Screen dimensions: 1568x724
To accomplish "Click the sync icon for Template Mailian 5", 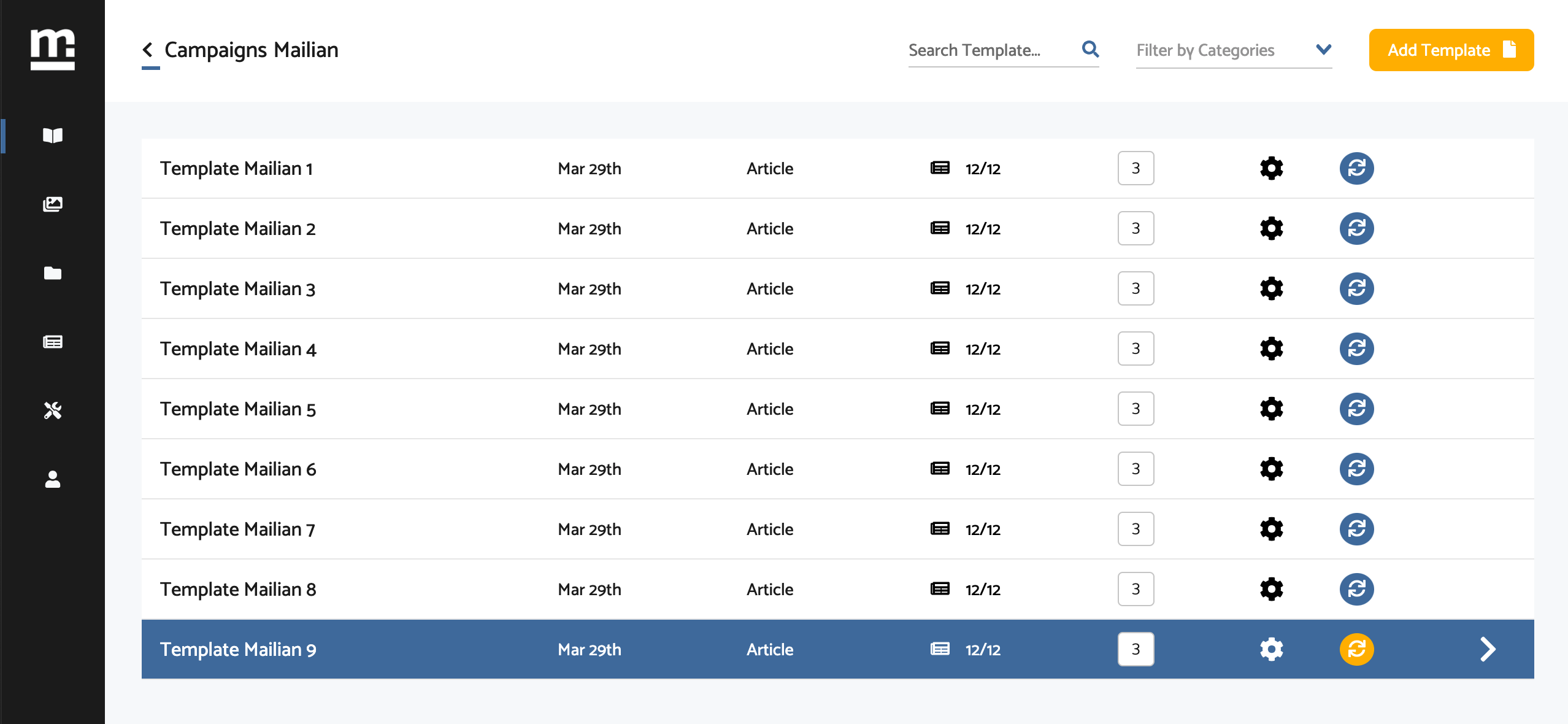I will pos(1356,409).
